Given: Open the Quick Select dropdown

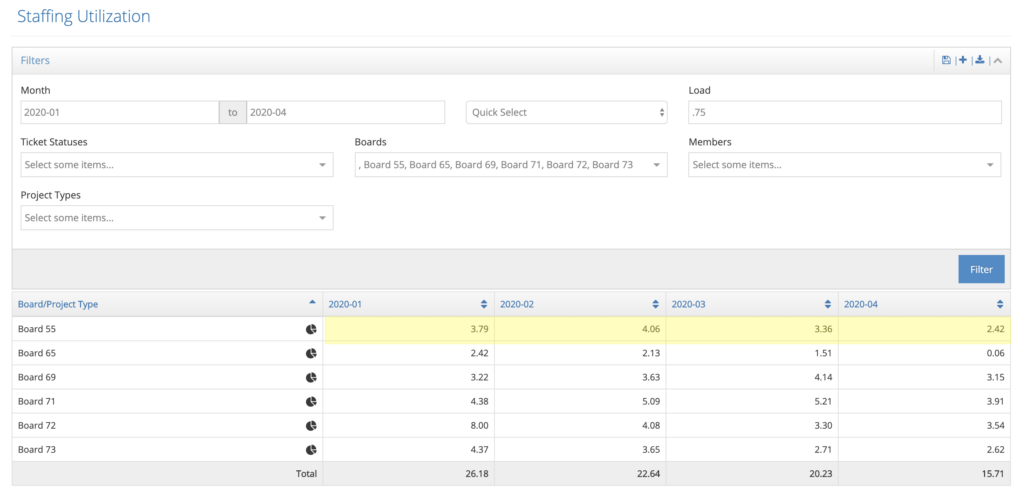Looking at the screenshot, I should [567, 112].
